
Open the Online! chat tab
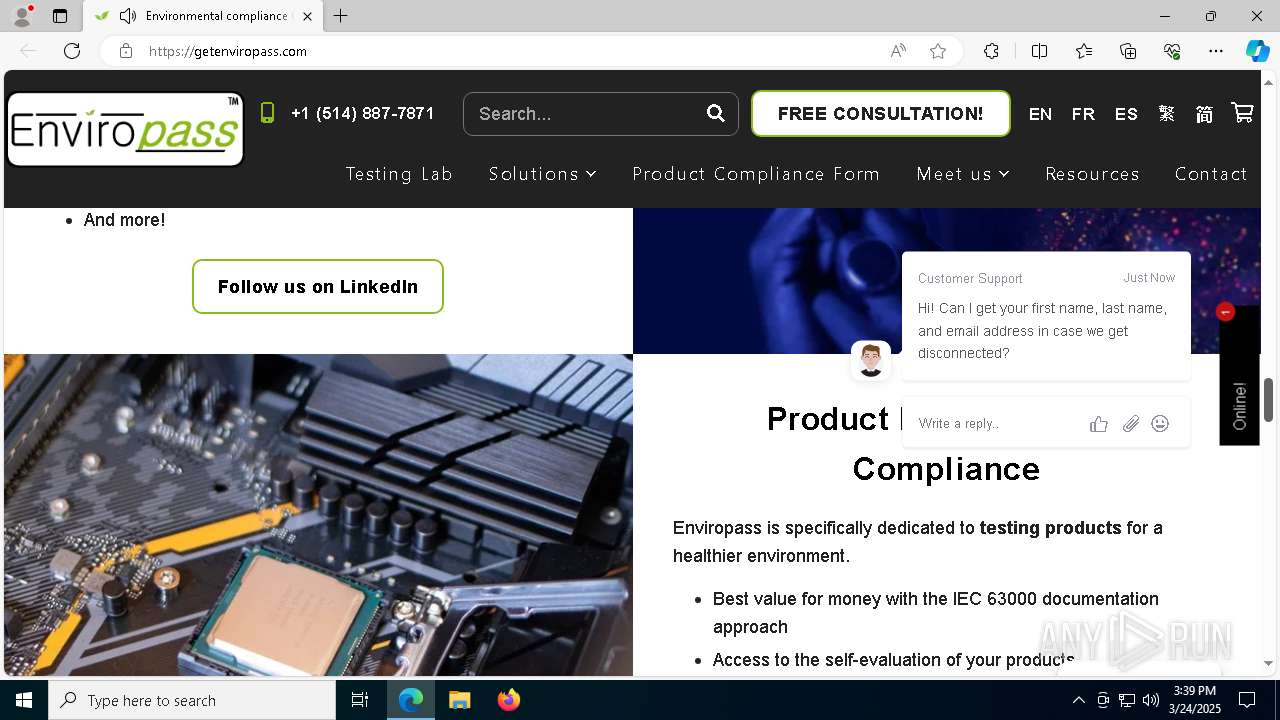click(x=1239, y=375)
